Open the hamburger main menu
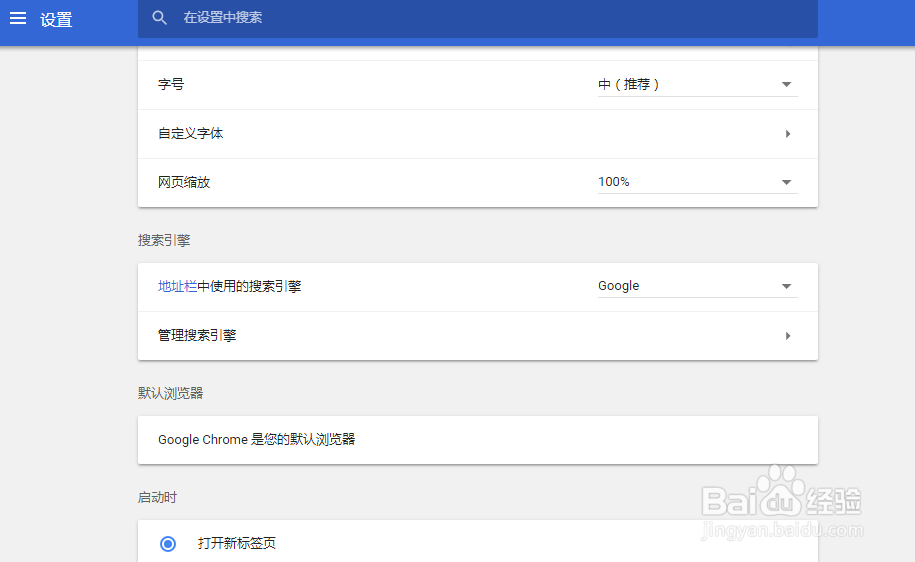 coord(18,19)
